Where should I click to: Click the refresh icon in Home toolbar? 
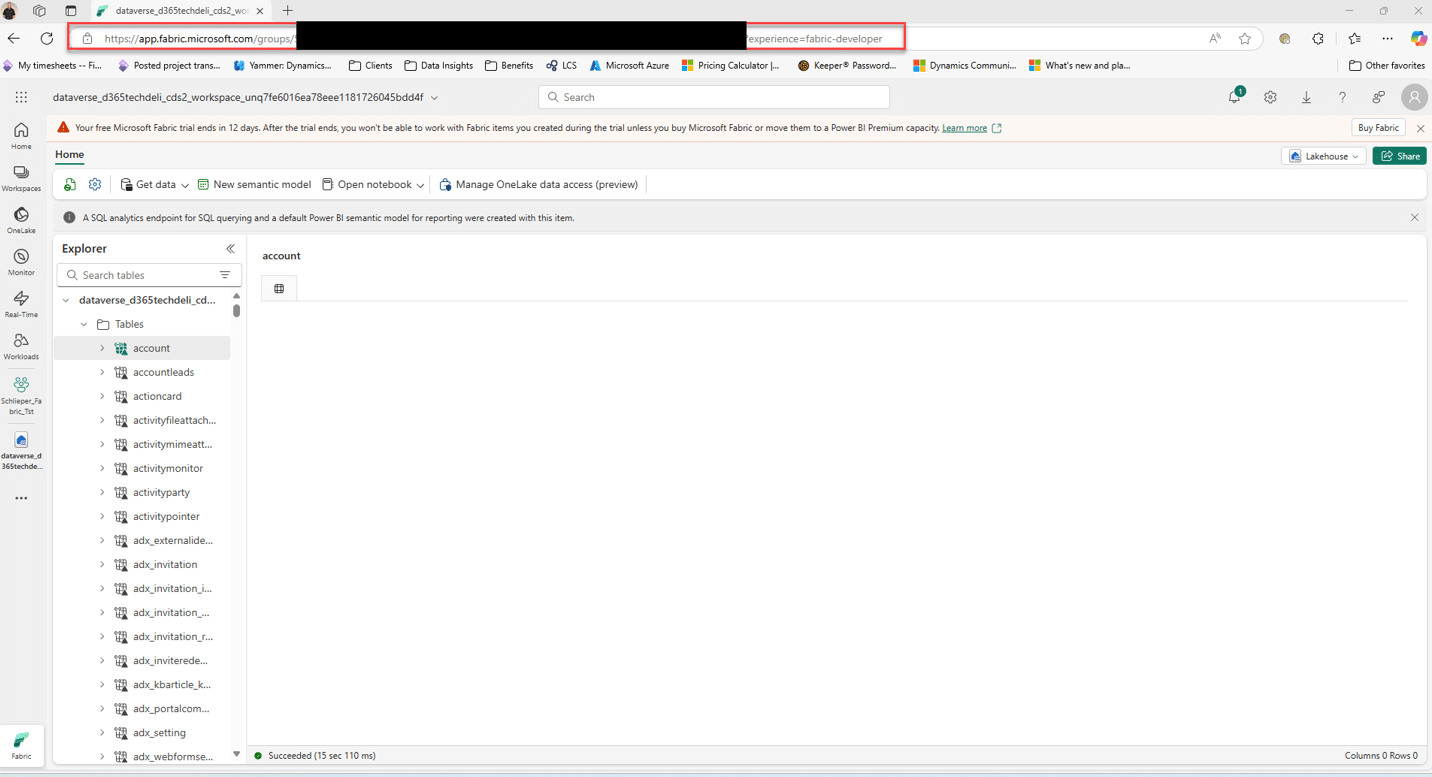(70, 184)
